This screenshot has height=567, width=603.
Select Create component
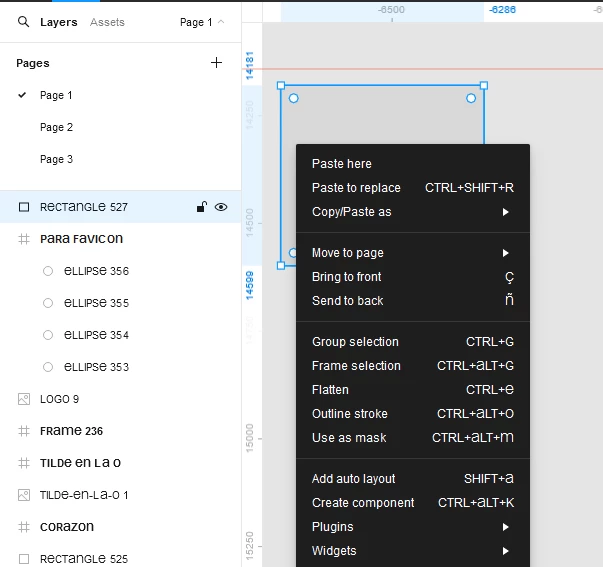click(x=413, y=502)
